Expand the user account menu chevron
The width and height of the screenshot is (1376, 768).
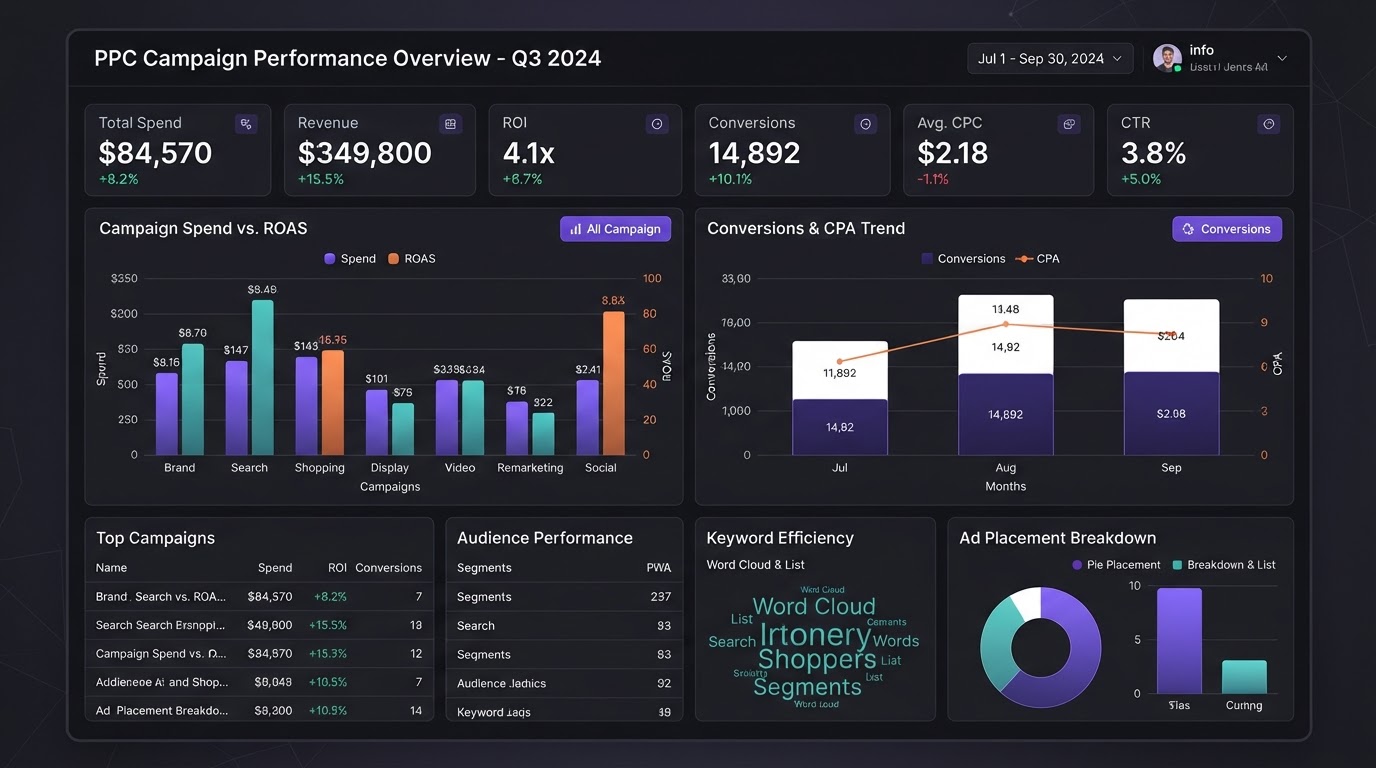point(1282,59)
